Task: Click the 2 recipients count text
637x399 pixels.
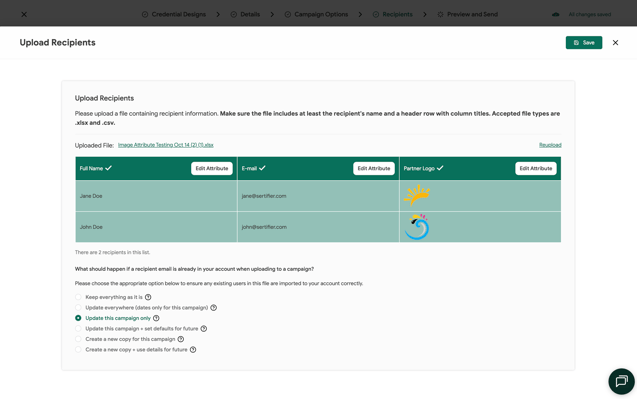Action: point(113,252)
